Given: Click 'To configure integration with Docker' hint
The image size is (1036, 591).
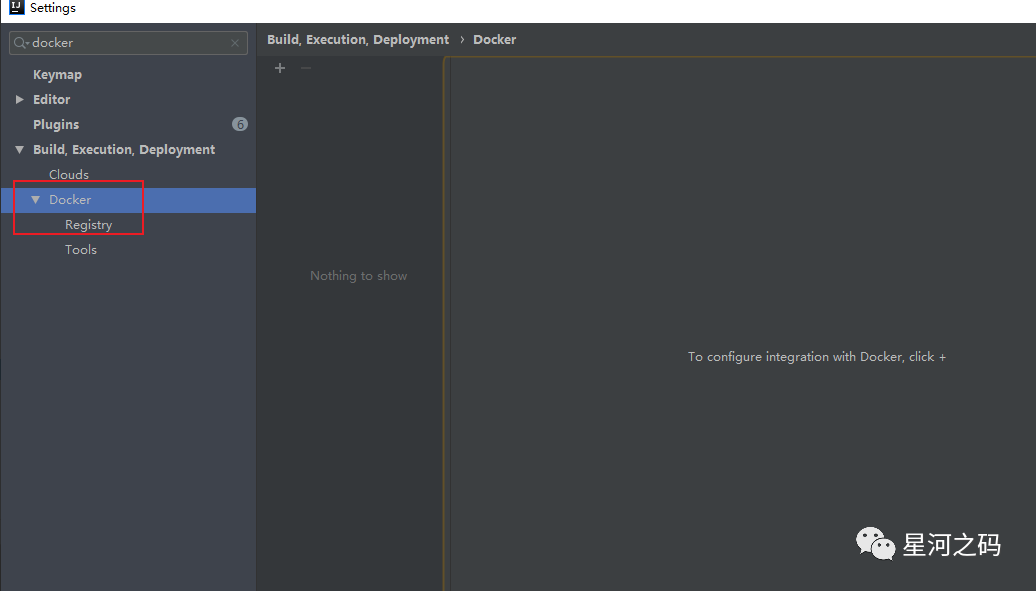Looking at the screenshot, I should pyautogui.click(x=817, y=357).
